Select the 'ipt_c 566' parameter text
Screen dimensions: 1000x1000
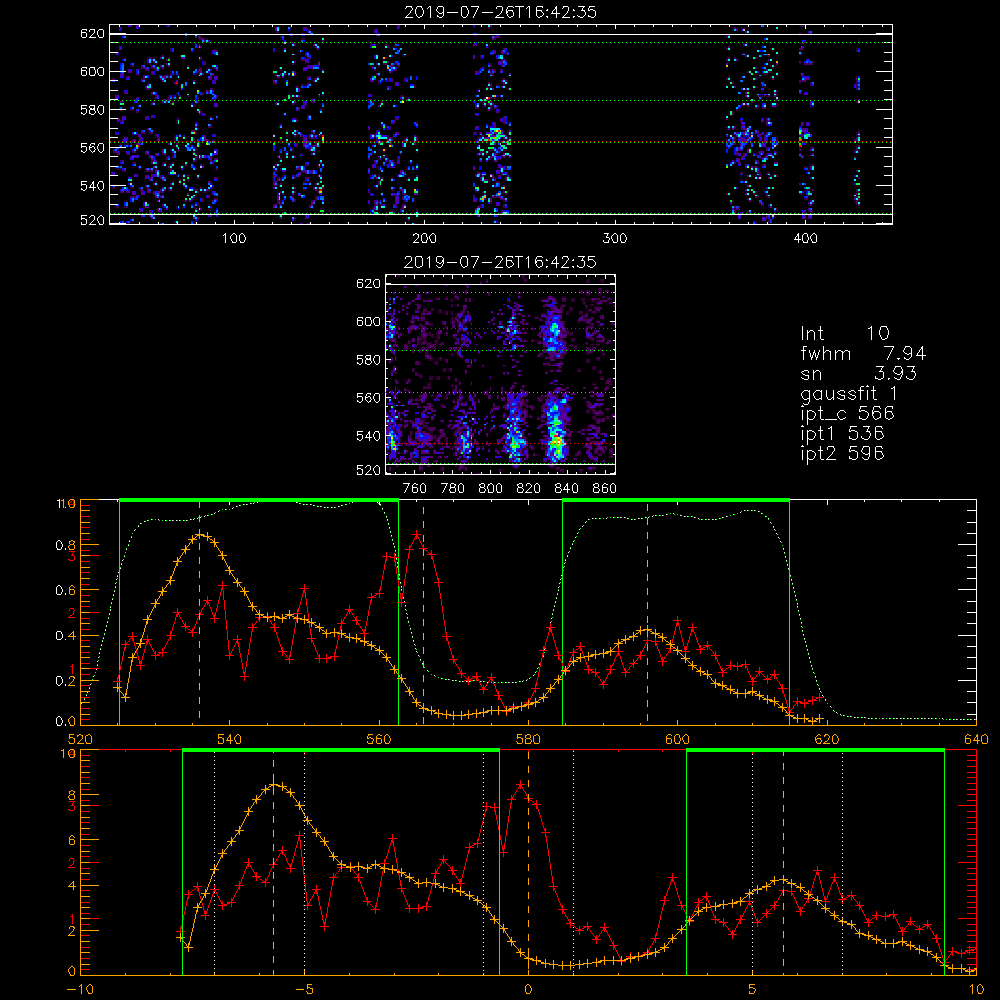(848, 414)
